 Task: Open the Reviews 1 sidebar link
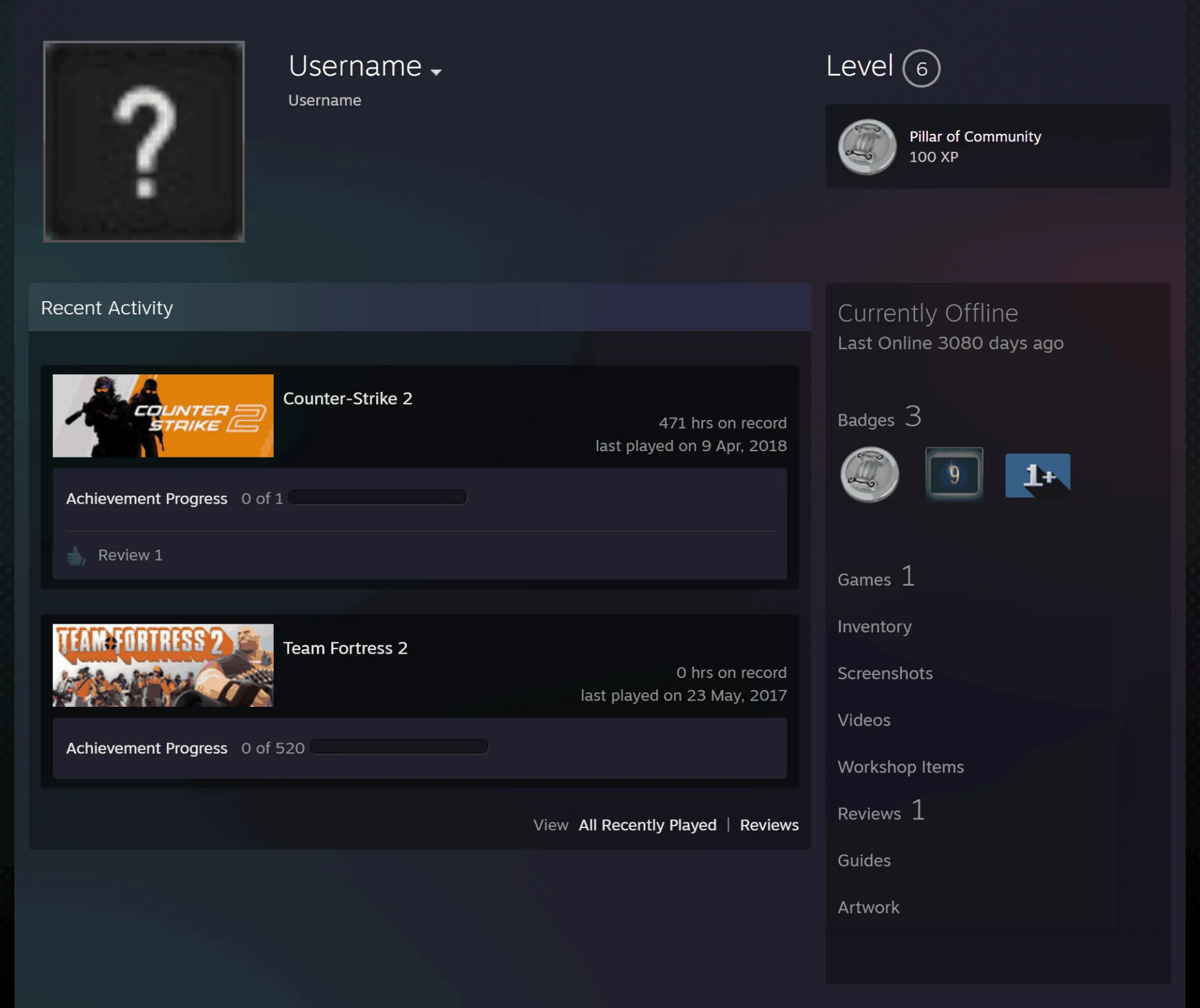pos(881,811)
